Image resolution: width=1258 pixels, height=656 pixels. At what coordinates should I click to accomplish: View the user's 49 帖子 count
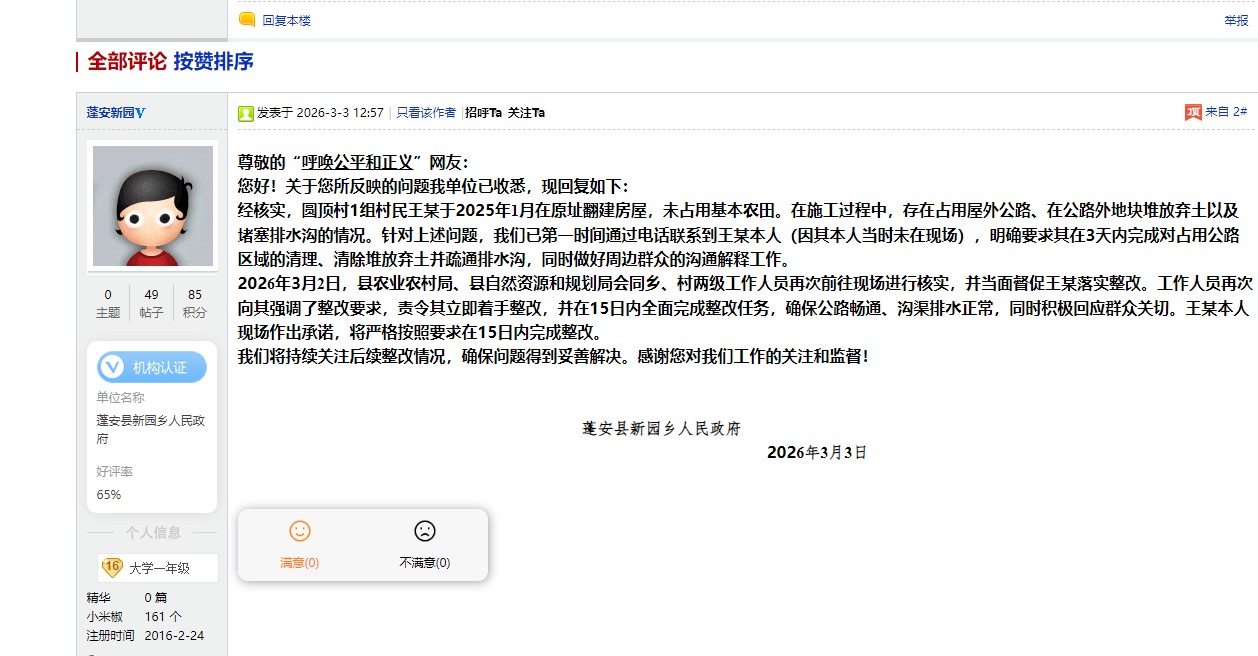pos(151,303)
